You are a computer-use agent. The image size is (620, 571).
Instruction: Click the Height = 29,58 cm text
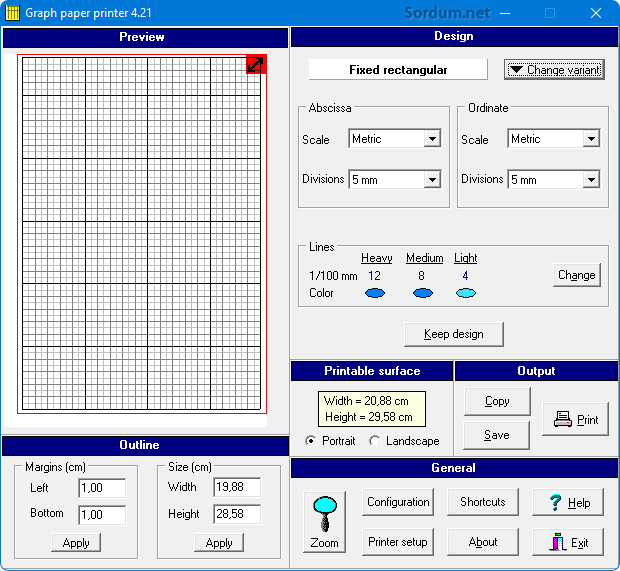369,417
